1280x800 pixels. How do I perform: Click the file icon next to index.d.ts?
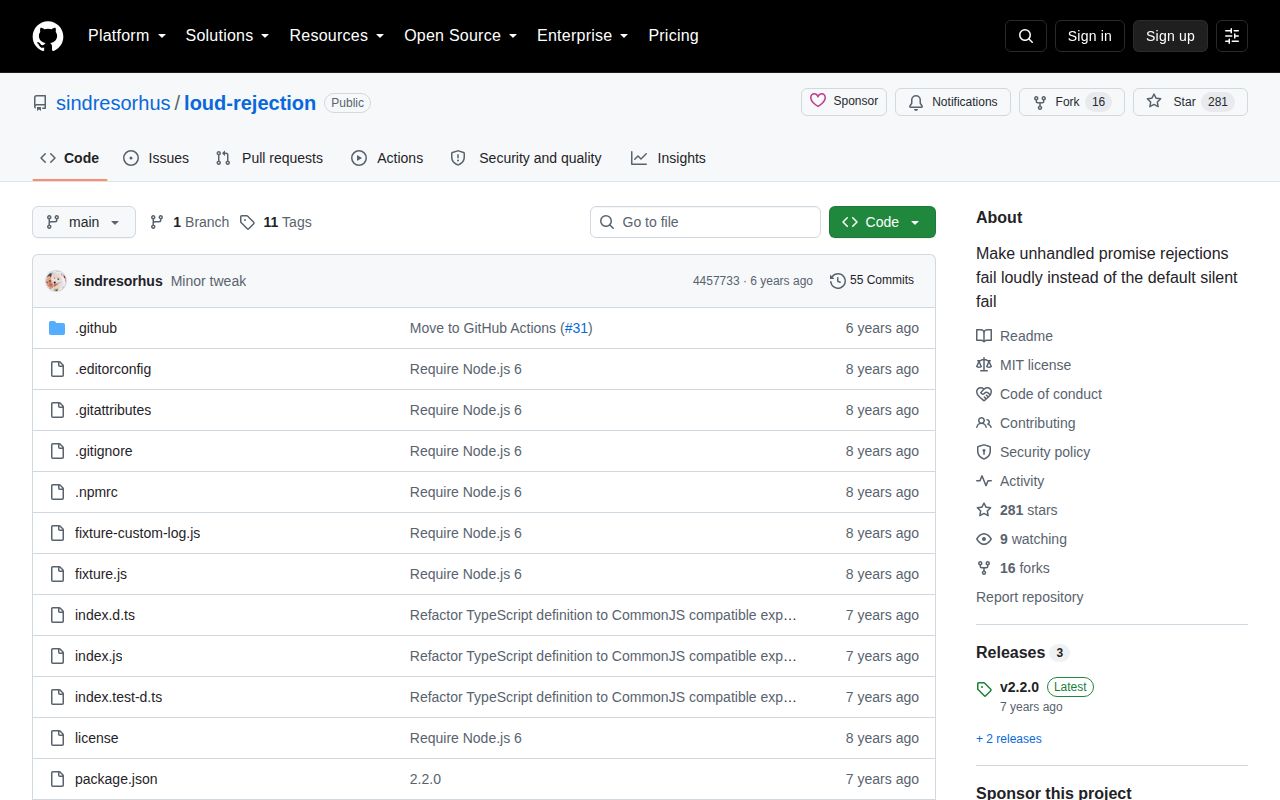coord(57,615)
